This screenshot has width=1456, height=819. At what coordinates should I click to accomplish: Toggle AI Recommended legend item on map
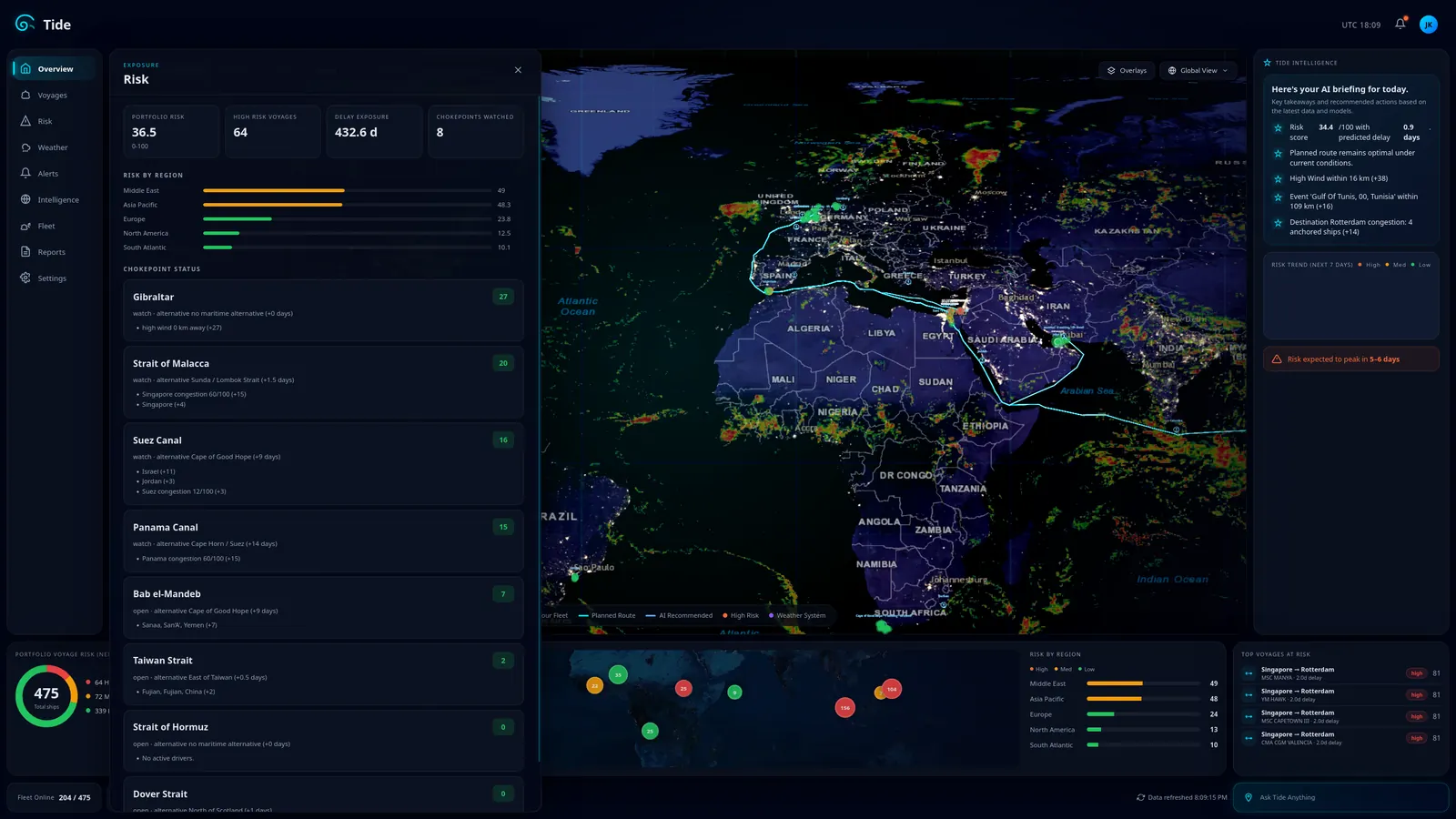(x=679, y=615)
